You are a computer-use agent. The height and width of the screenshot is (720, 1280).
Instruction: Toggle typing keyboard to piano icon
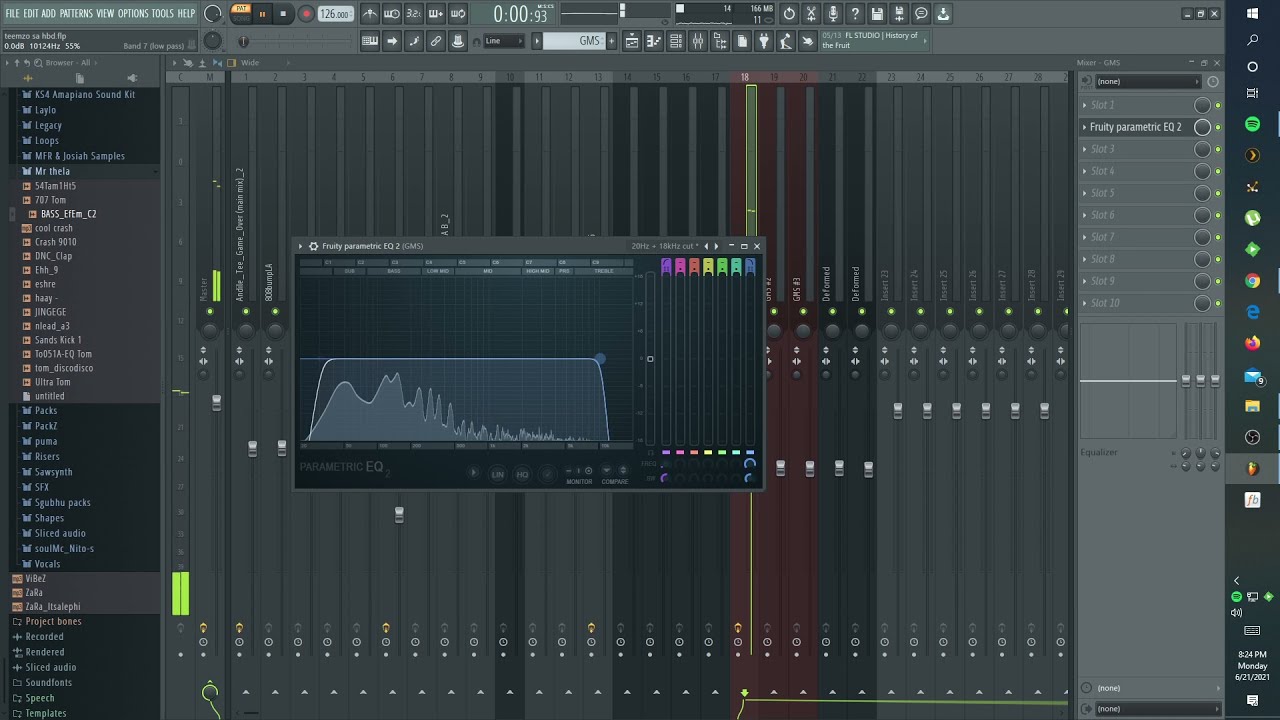tap(370, 41)
